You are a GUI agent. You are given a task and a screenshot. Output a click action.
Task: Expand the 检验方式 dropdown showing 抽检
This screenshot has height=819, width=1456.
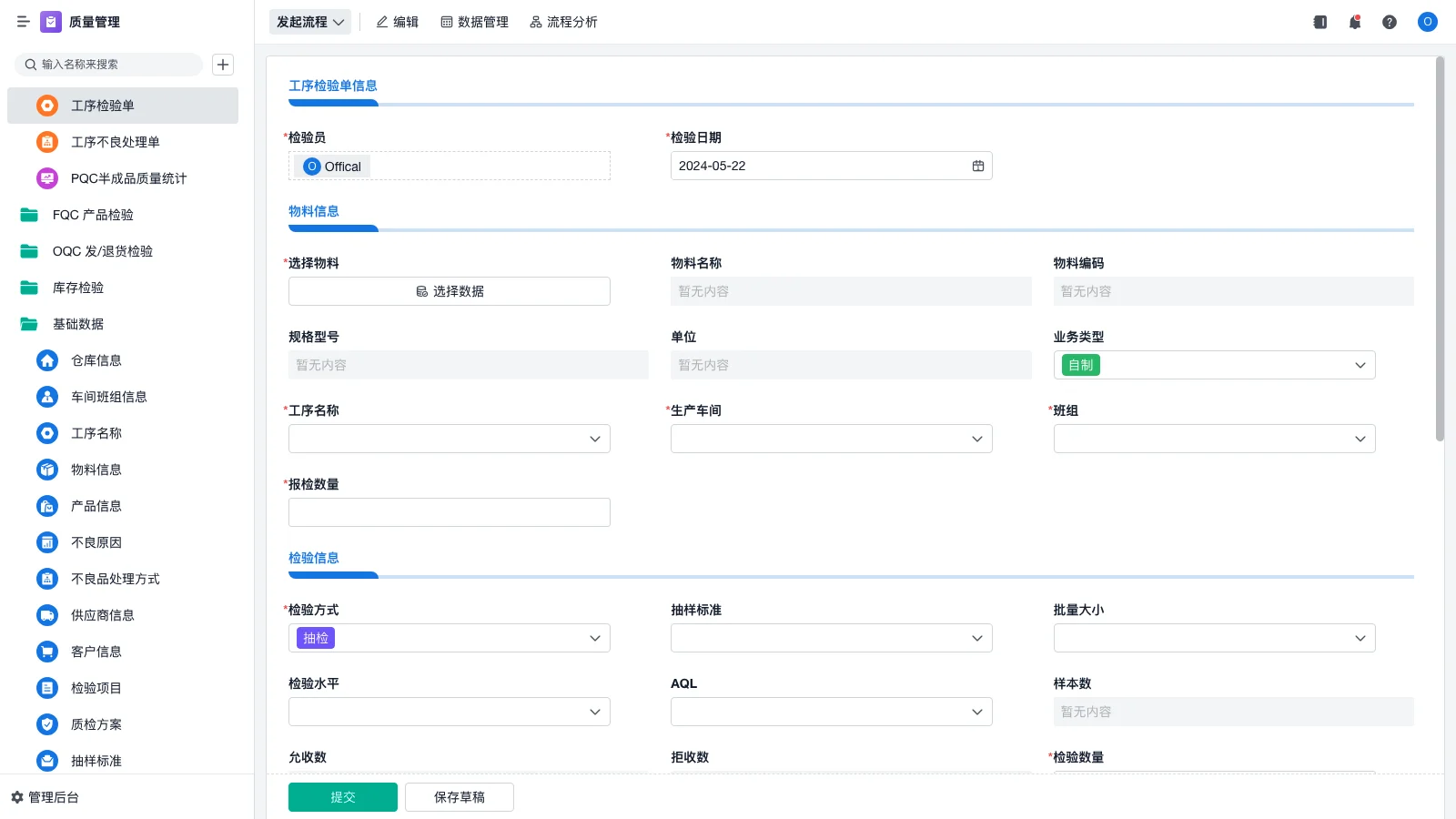coord(449,638)
